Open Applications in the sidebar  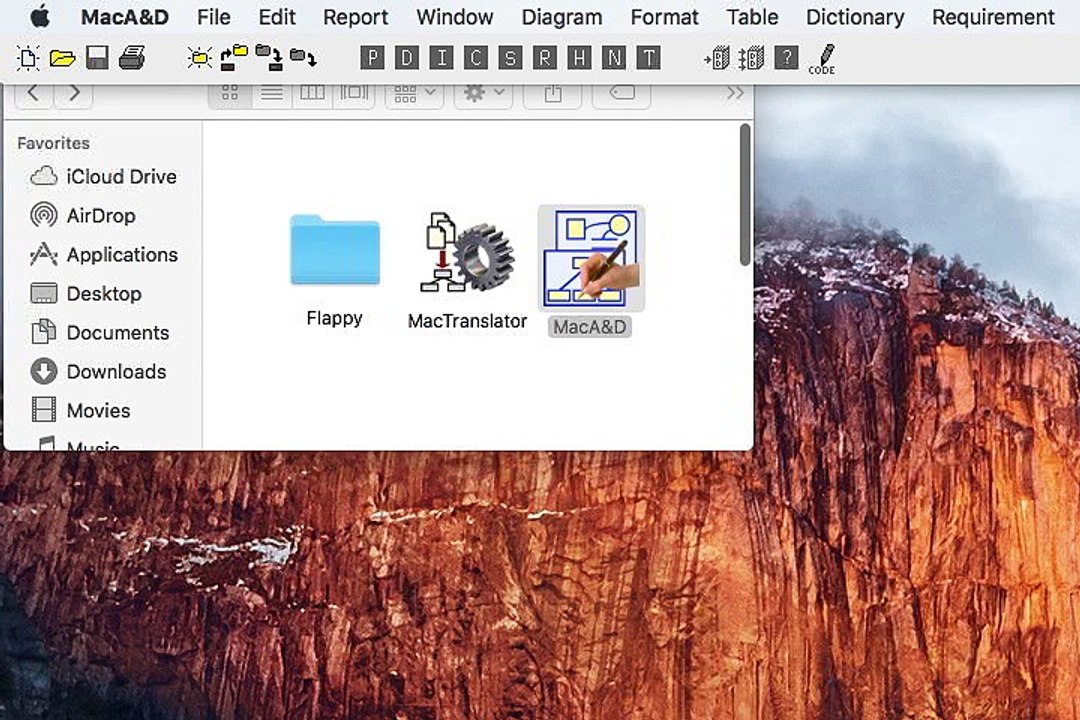tap(104, 255)
